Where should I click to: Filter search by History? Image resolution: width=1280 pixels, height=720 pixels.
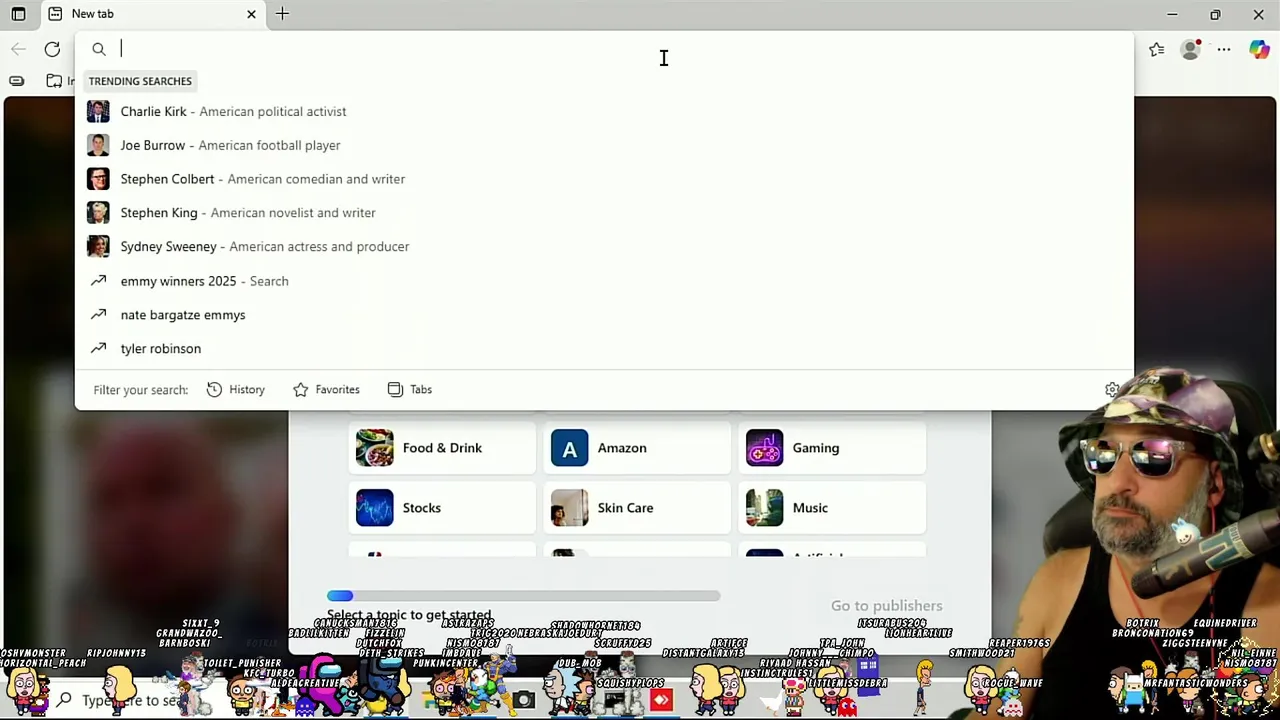[x=236, y=390]
